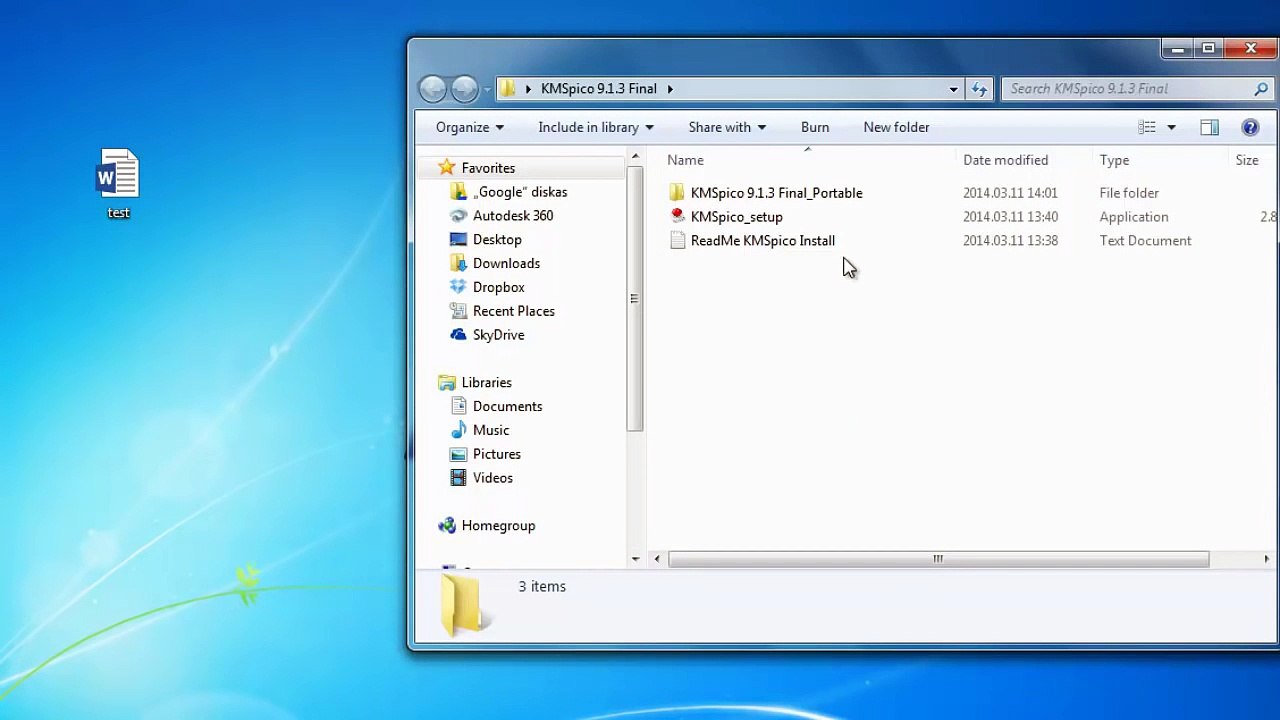The height and width of the screenshot is (720, 1280).
Task: Click the Burn toolbar button
Action: [x=815, y=127]
